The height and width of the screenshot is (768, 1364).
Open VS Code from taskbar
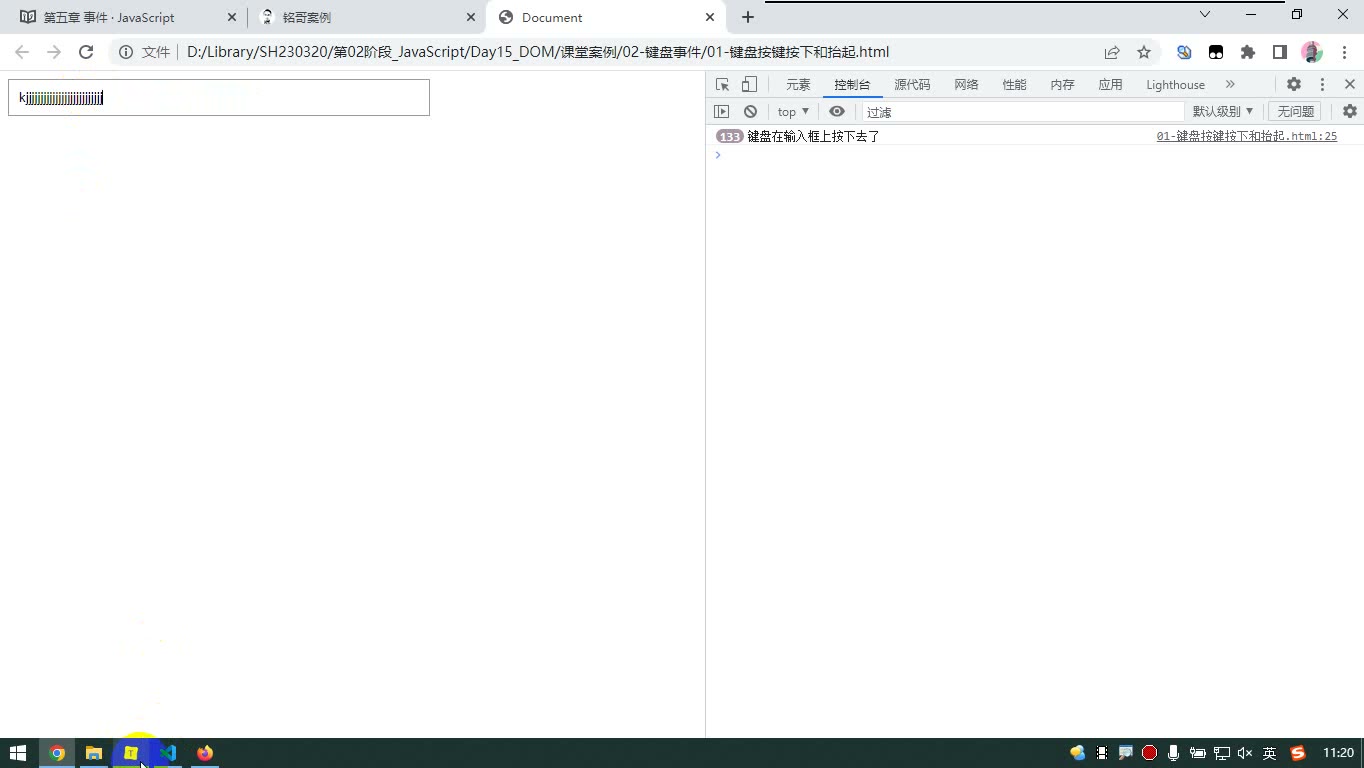click(x=168, y=753)
